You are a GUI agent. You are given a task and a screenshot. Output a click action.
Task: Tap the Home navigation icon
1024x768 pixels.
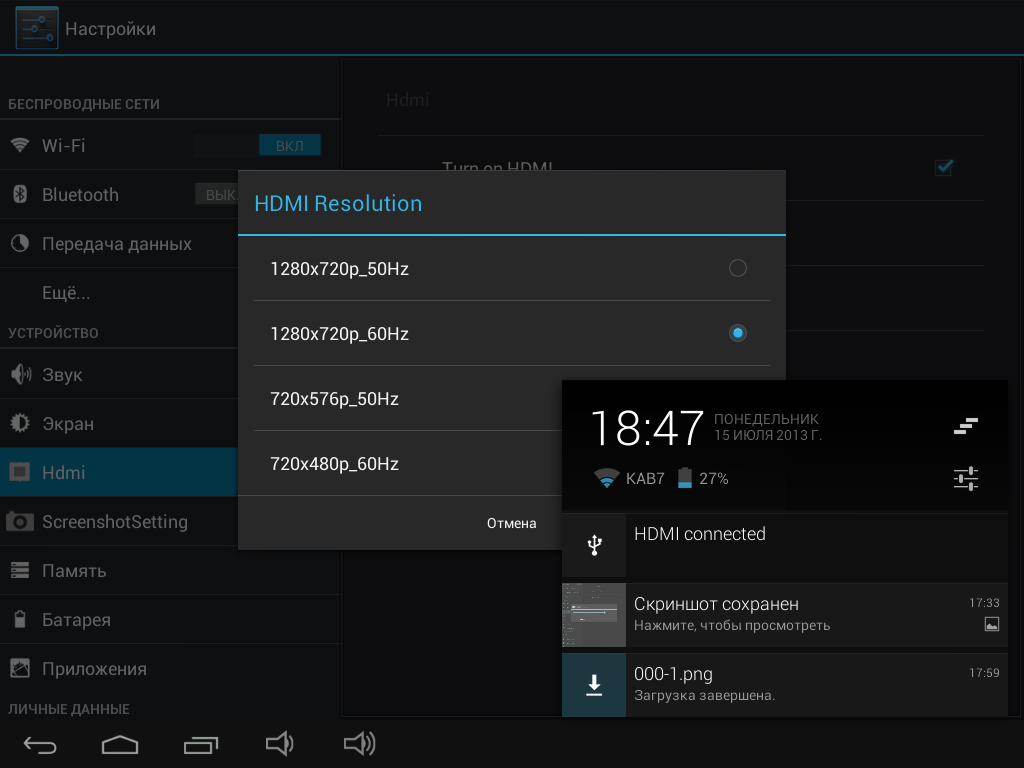[x=120, y=744]
